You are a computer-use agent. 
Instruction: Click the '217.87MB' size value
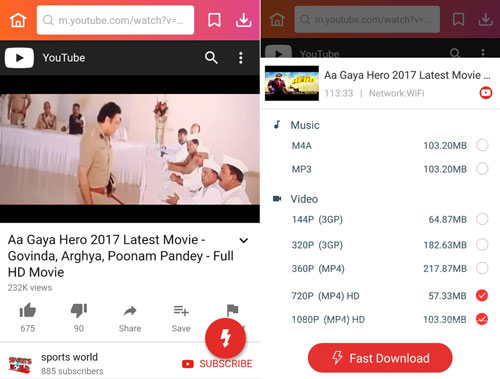pos(445,269)
